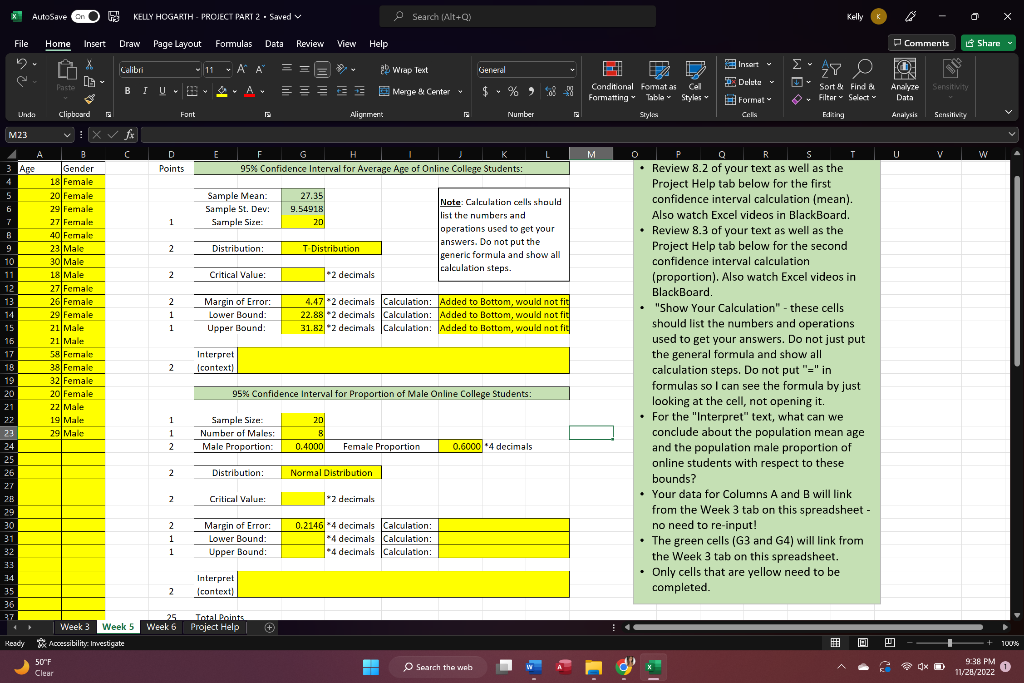Toggle Align Right
This screenshot has height=683, width=1024.
pos(322,91)
